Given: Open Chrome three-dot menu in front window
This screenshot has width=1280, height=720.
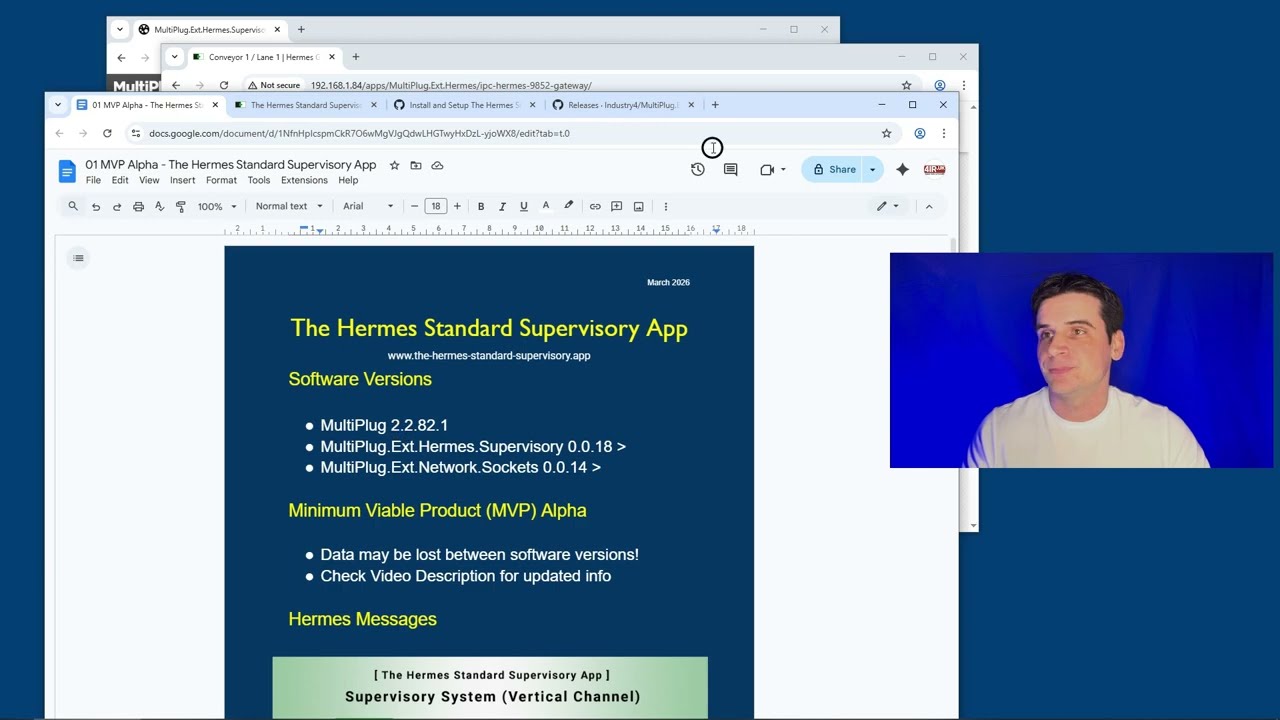Looking at the screenshot, I should [943, 133].
